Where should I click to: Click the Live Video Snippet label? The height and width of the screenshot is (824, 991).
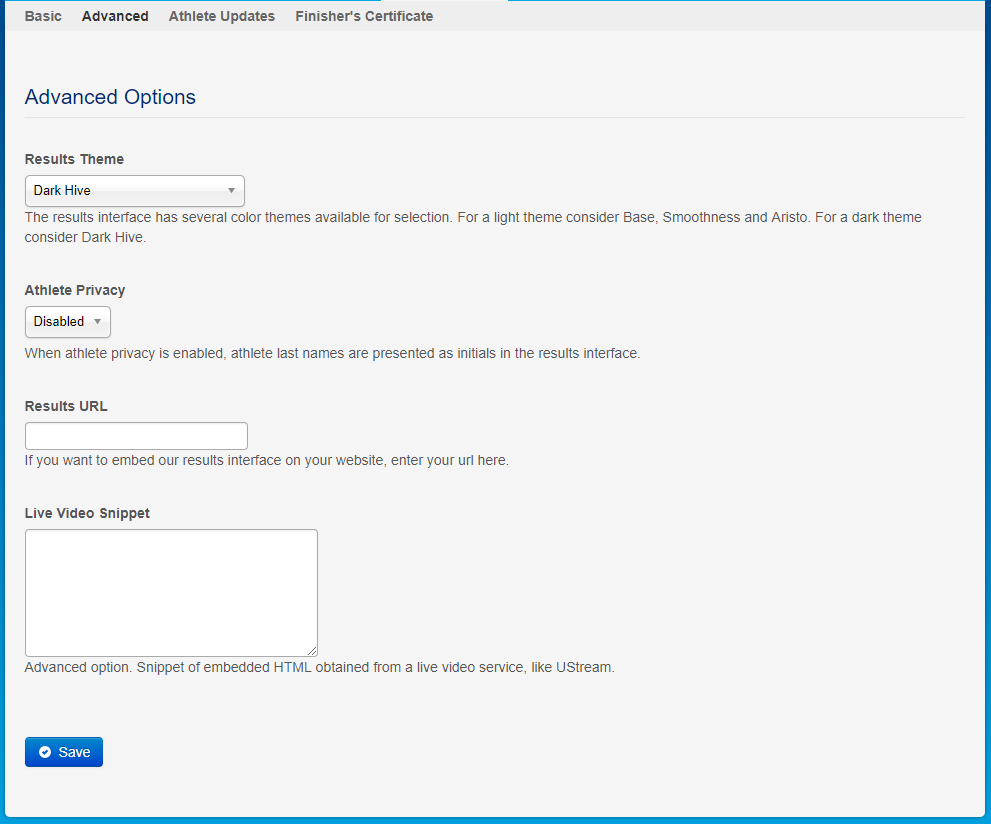(87, 513)
